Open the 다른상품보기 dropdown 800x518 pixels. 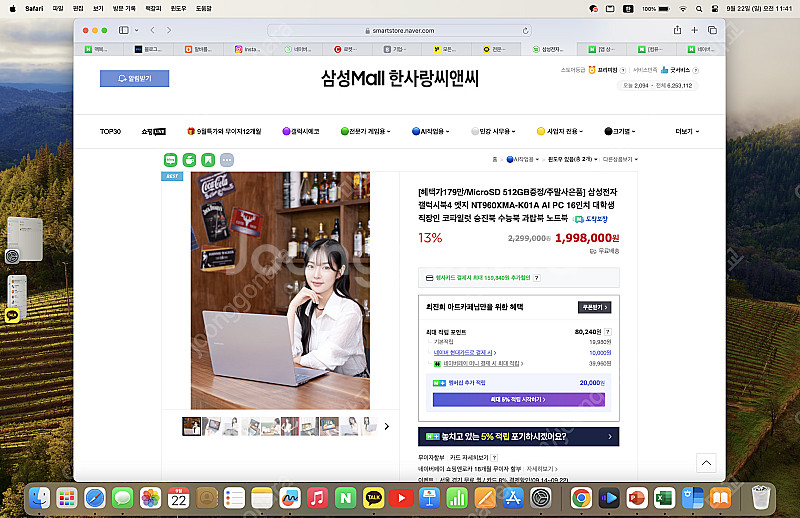coord(620,159)
